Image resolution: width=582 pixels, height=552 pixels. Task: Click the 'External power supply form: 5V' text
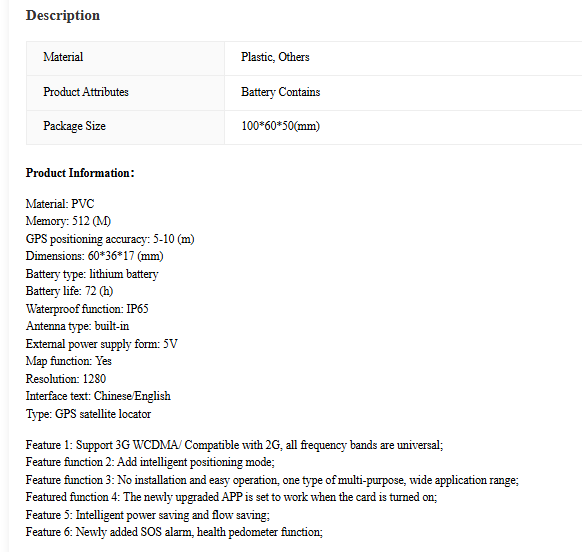101,344
